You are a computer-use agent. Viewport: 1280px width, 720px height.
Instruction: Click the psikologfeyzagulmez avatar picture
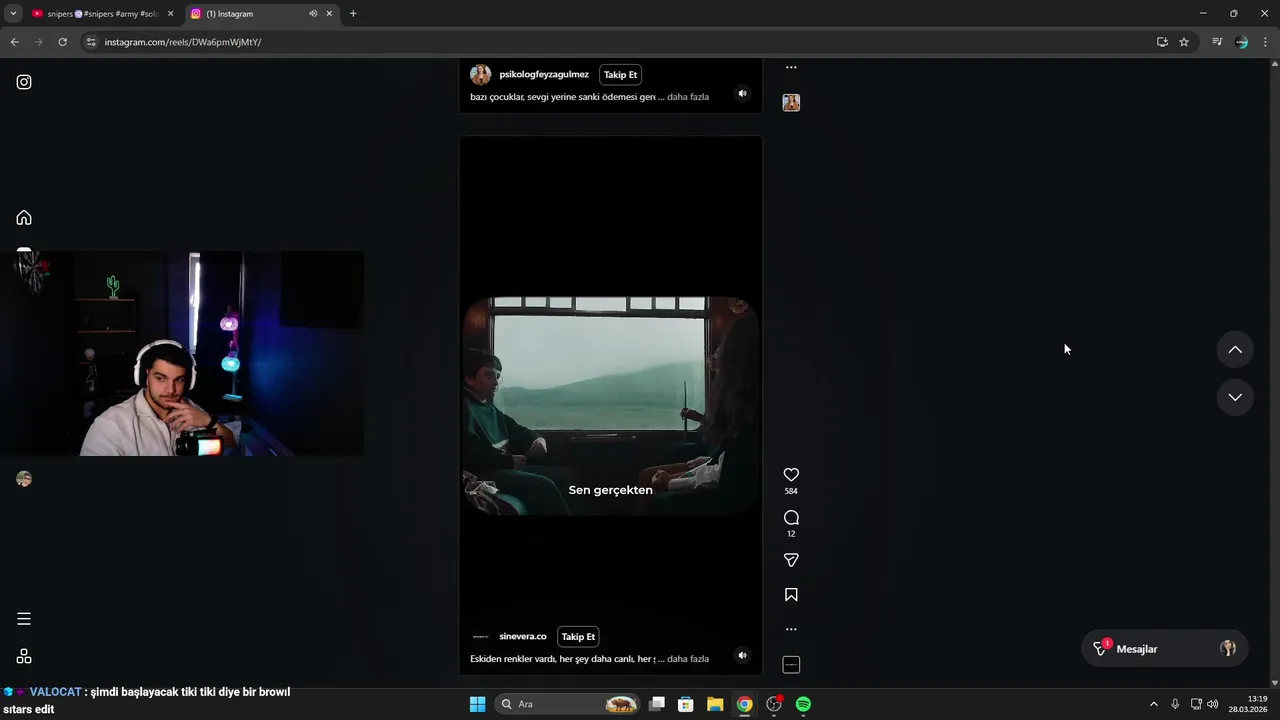(x=481, y=75)
